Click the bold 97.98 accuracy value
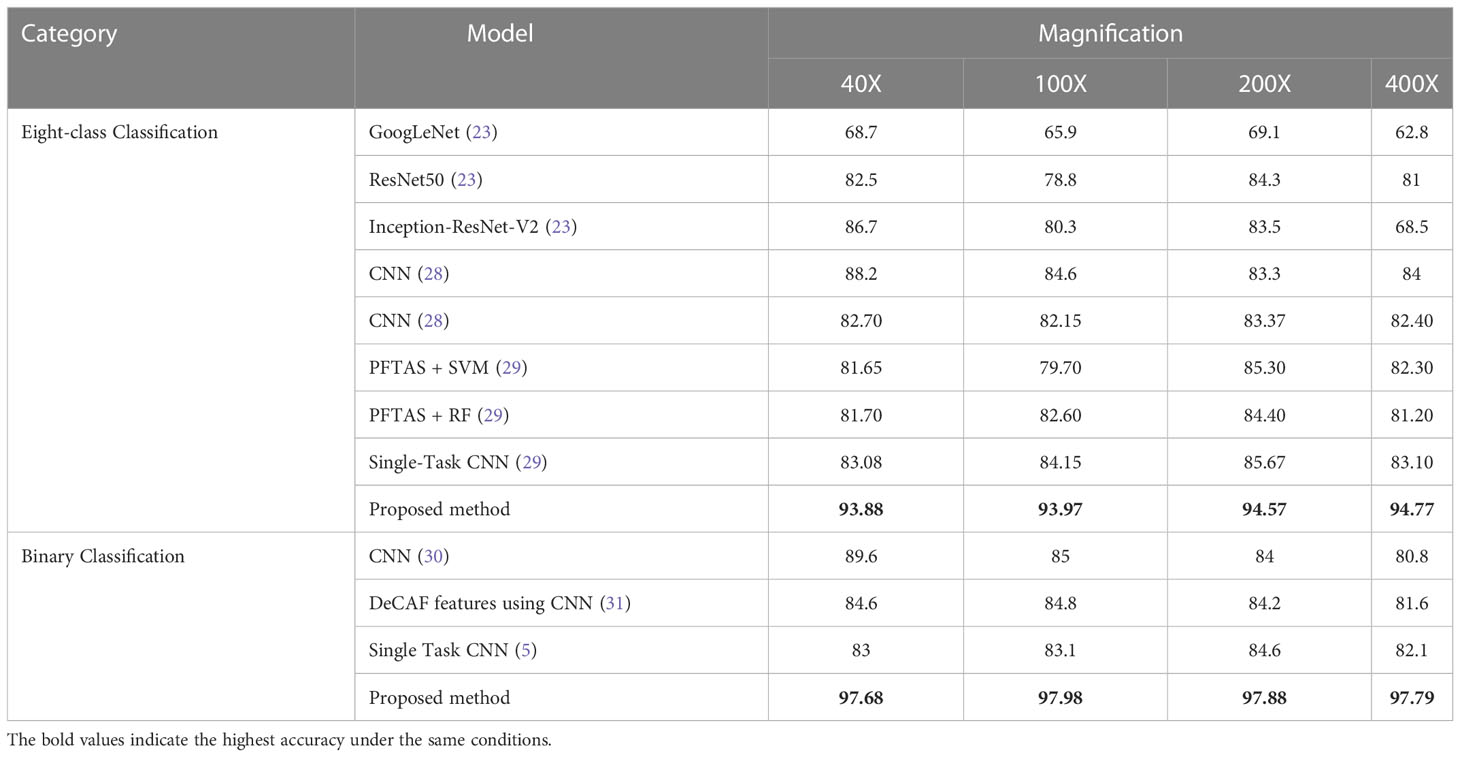The height and width of the screenshot is (757, 1460). pyautogui.click(x=1060, y=697)
